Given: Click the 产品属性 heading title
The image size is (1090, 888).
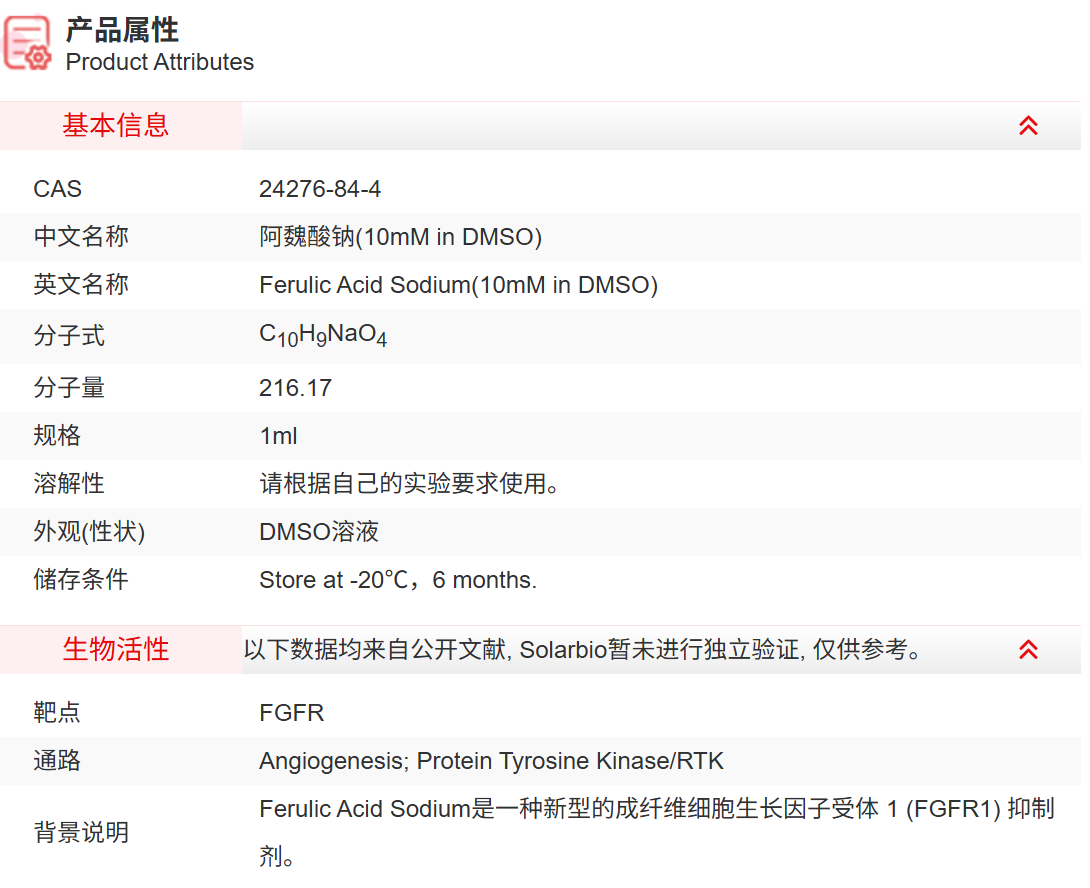Looking at the screenshot, I should (122, 29).
